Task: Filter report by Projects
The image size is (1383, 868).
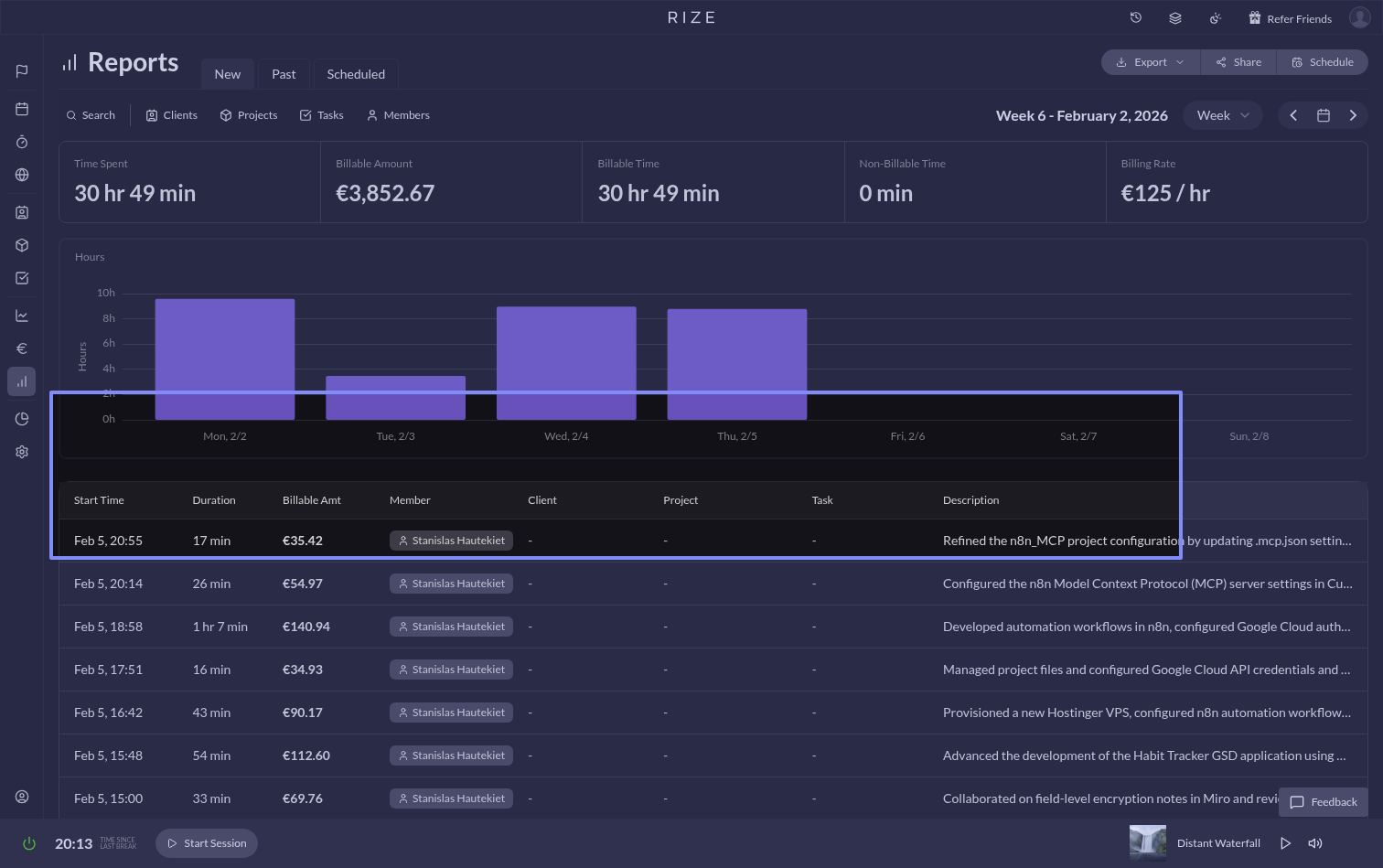Action: tap(249, 115)
